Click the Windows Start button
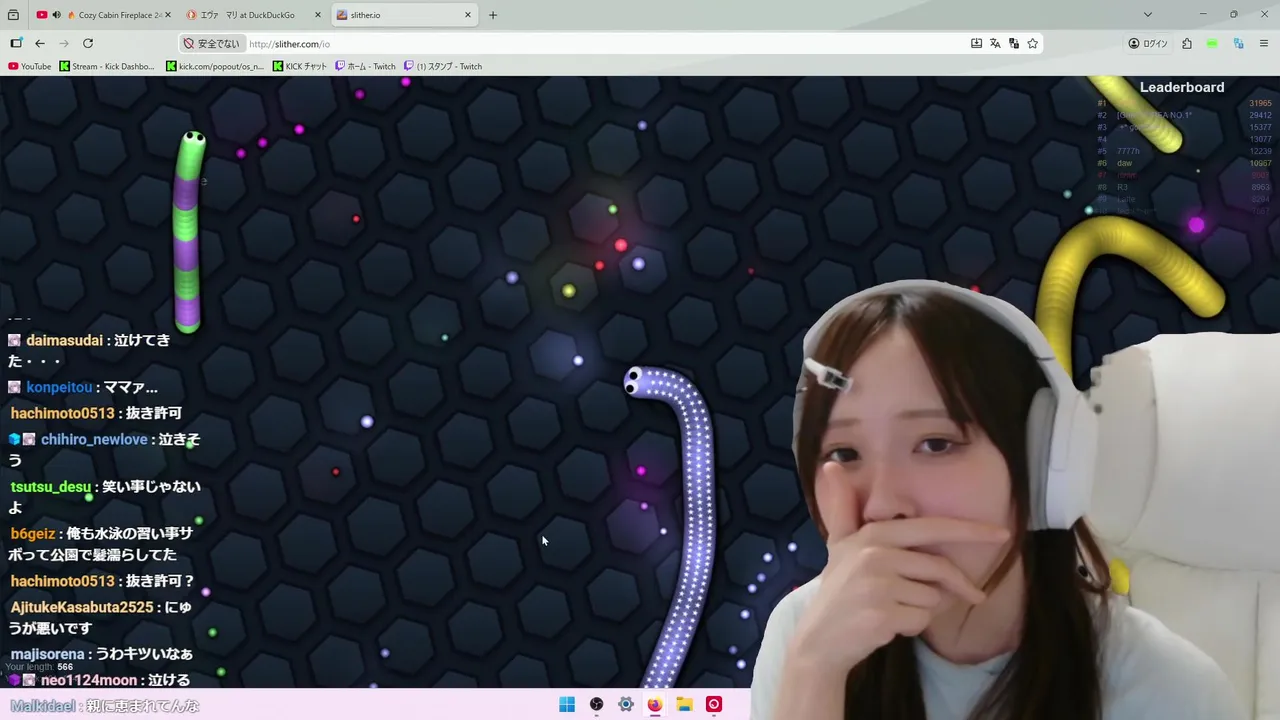 click(x=567, y=705)
